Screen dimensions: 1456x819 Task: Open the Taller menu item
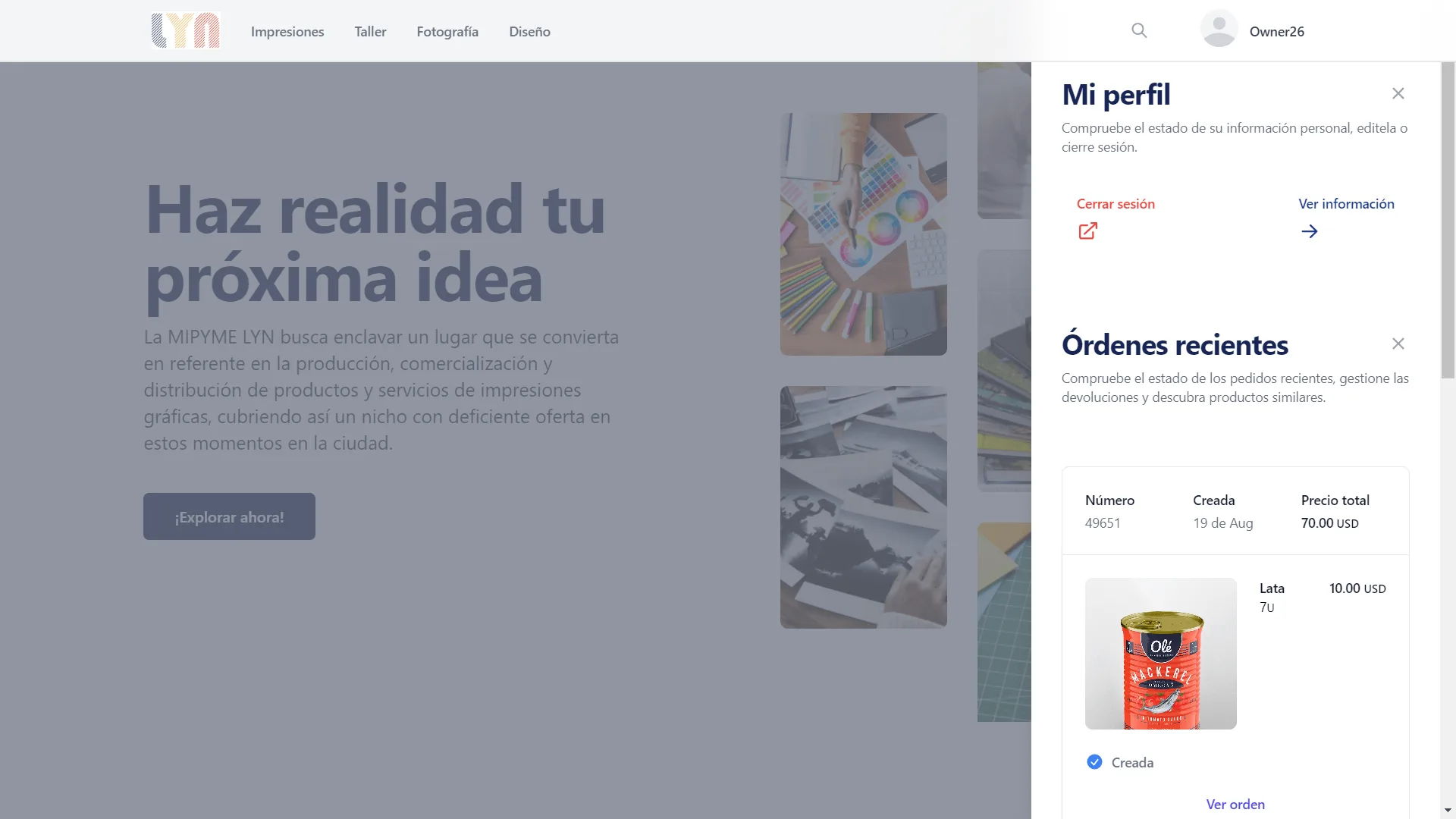click(370, 31)
